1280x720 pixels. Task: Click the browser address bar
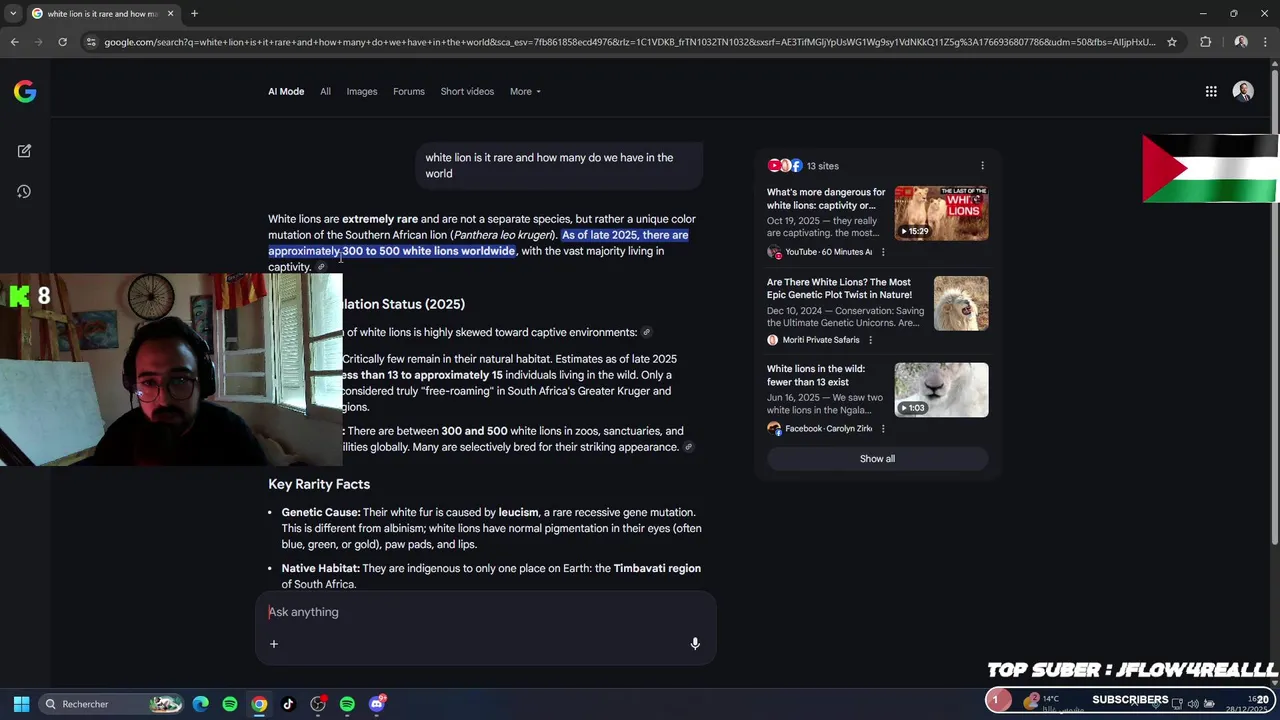click(630, 42)
